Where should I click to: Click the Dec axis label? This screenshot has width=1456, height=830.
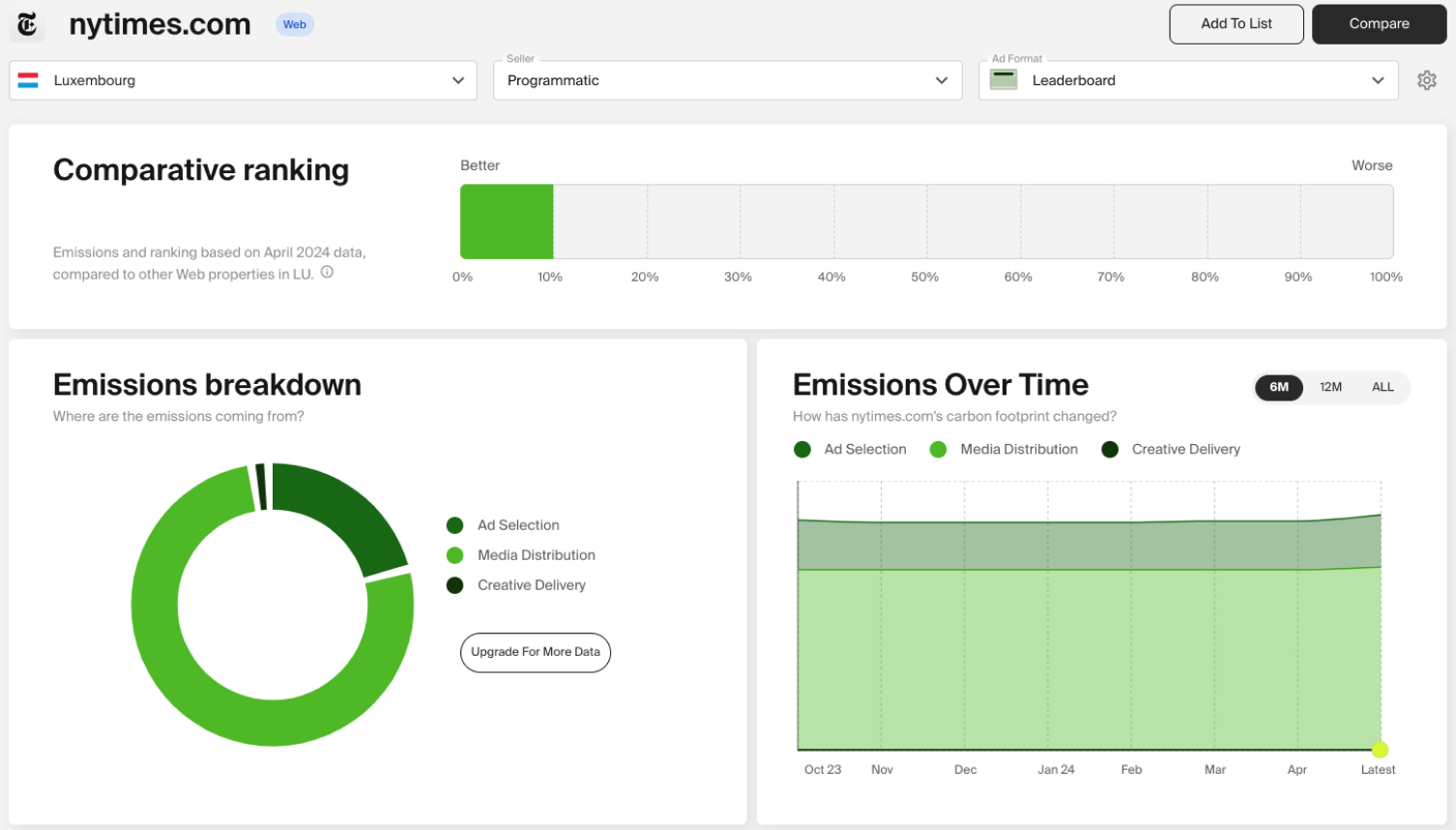tap(965, 770)
